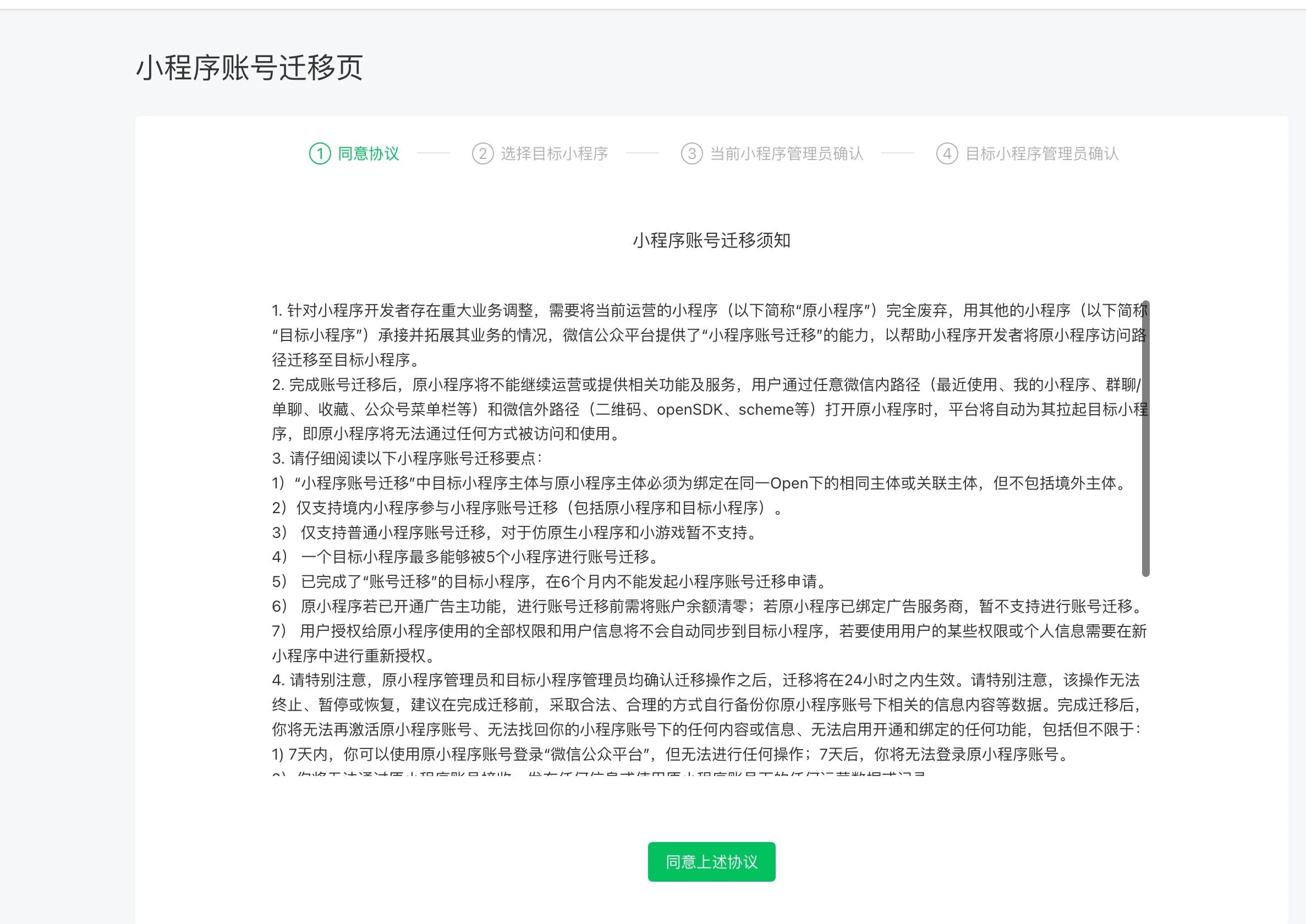Click the line 请仔细阅读以下小程序账号迁移要点
The height and width of the screenshot is (924, 1306).
pyautogui.click(x=407, y=459)
